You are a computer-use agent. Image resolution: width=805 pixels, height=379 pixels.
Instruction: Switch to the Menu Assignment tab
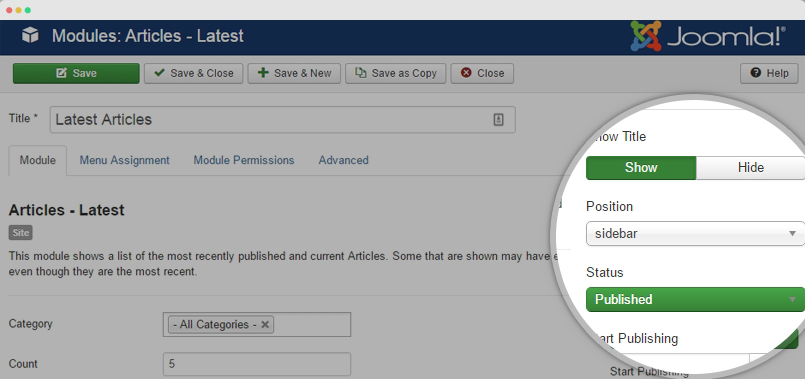point(124,160)
